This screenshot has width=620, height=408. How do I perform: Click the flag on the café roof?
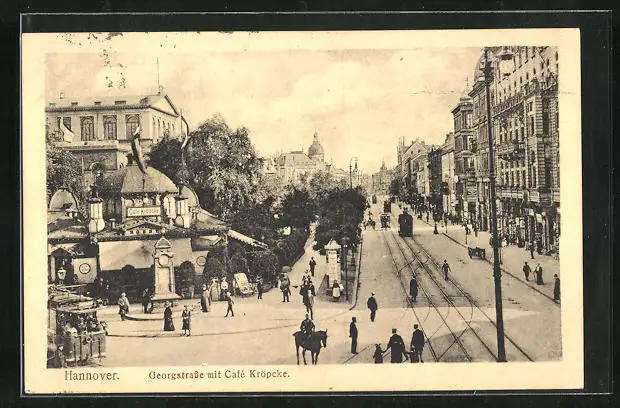pos(137,148)
